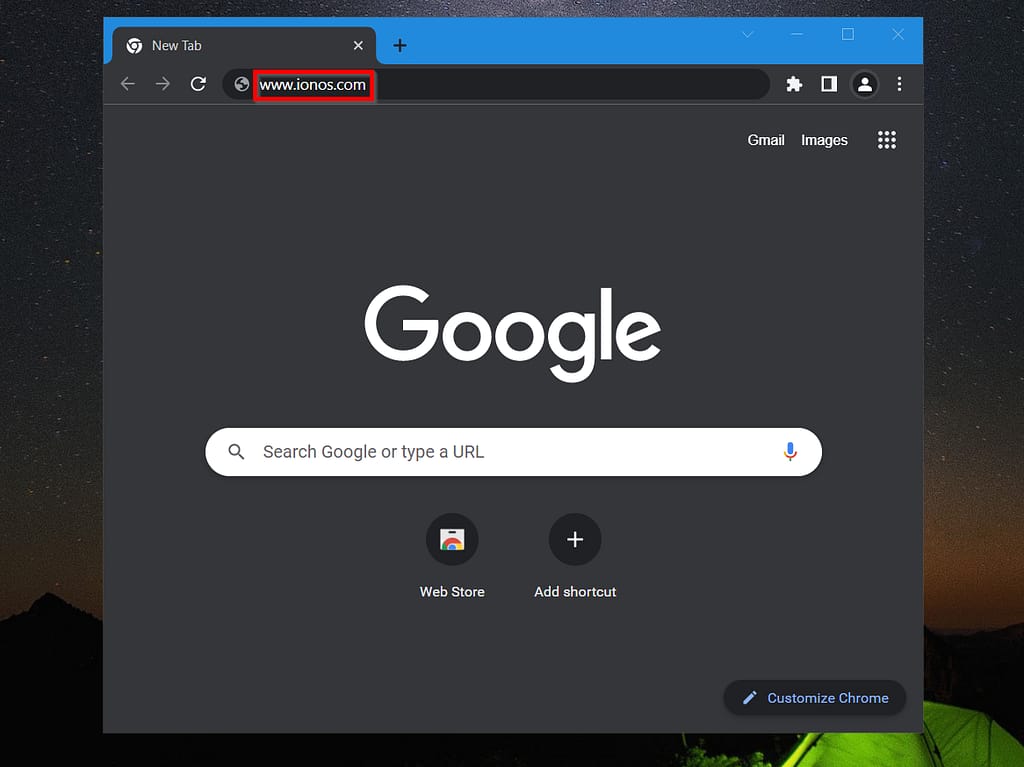Go back with the back arrow
This screenshot has height=767, width=1024.
(x=128, y=84)
